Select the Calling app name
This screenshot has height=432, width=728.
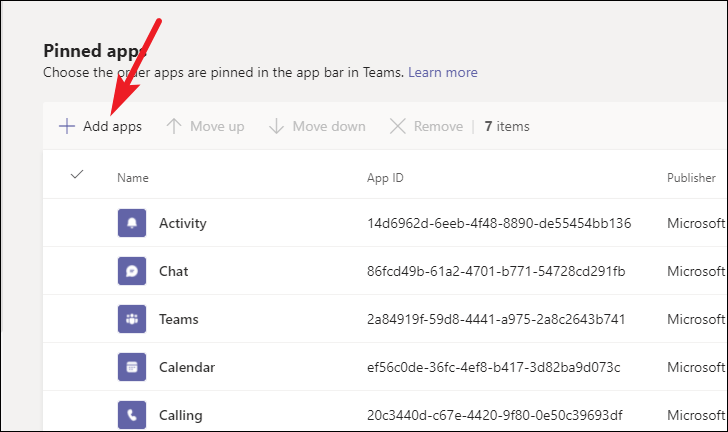pyautogui.click(x=181, y=415)
